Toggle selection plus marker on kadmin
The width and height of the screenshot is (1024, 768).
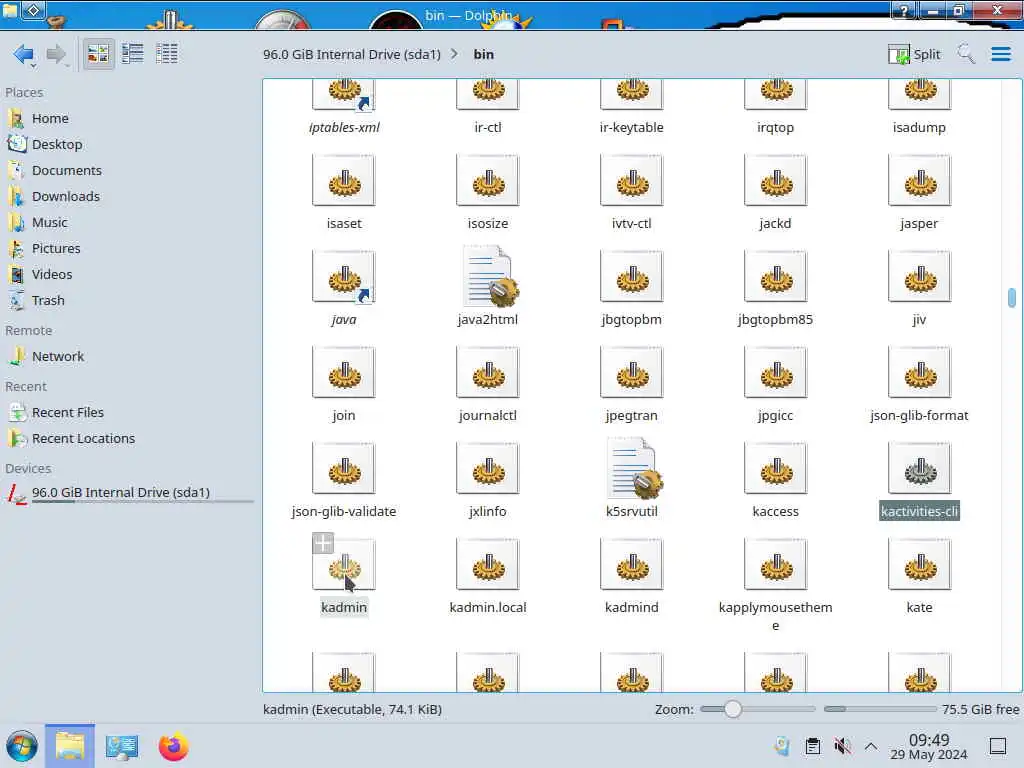click(323, 543)
